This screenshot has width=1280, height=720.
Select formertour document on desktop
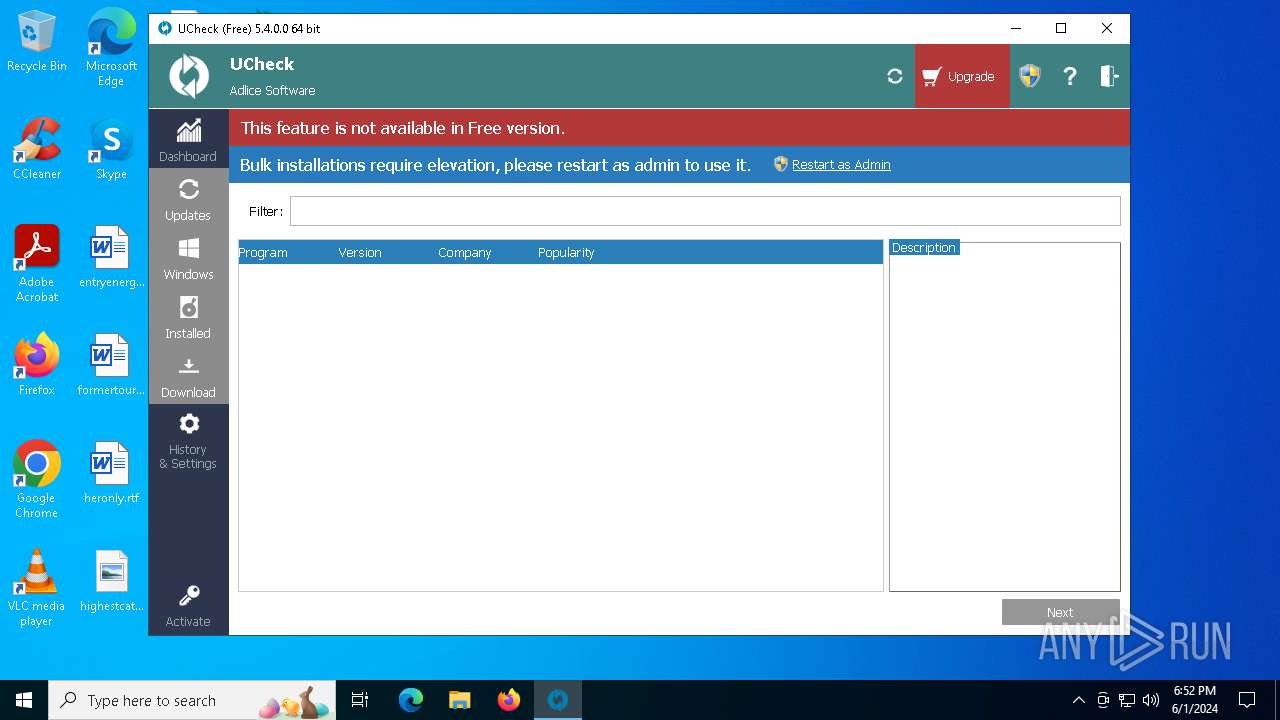click(111, 365)
